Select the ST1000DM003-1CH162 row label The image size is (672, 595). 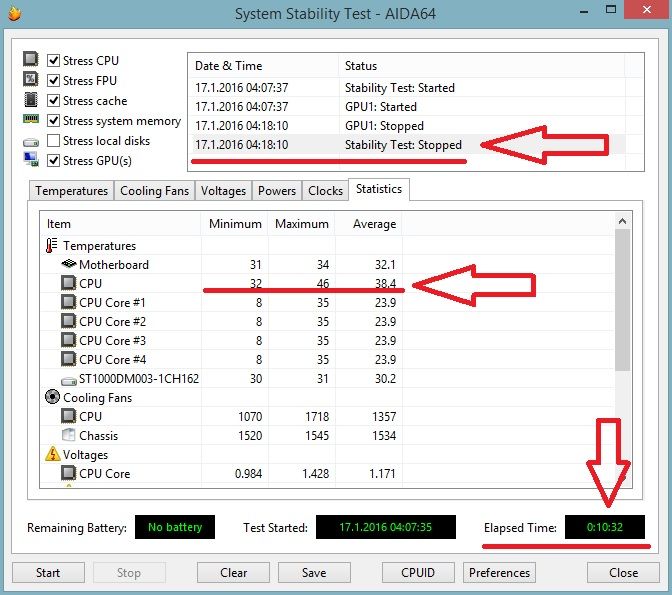click(139, 379)
